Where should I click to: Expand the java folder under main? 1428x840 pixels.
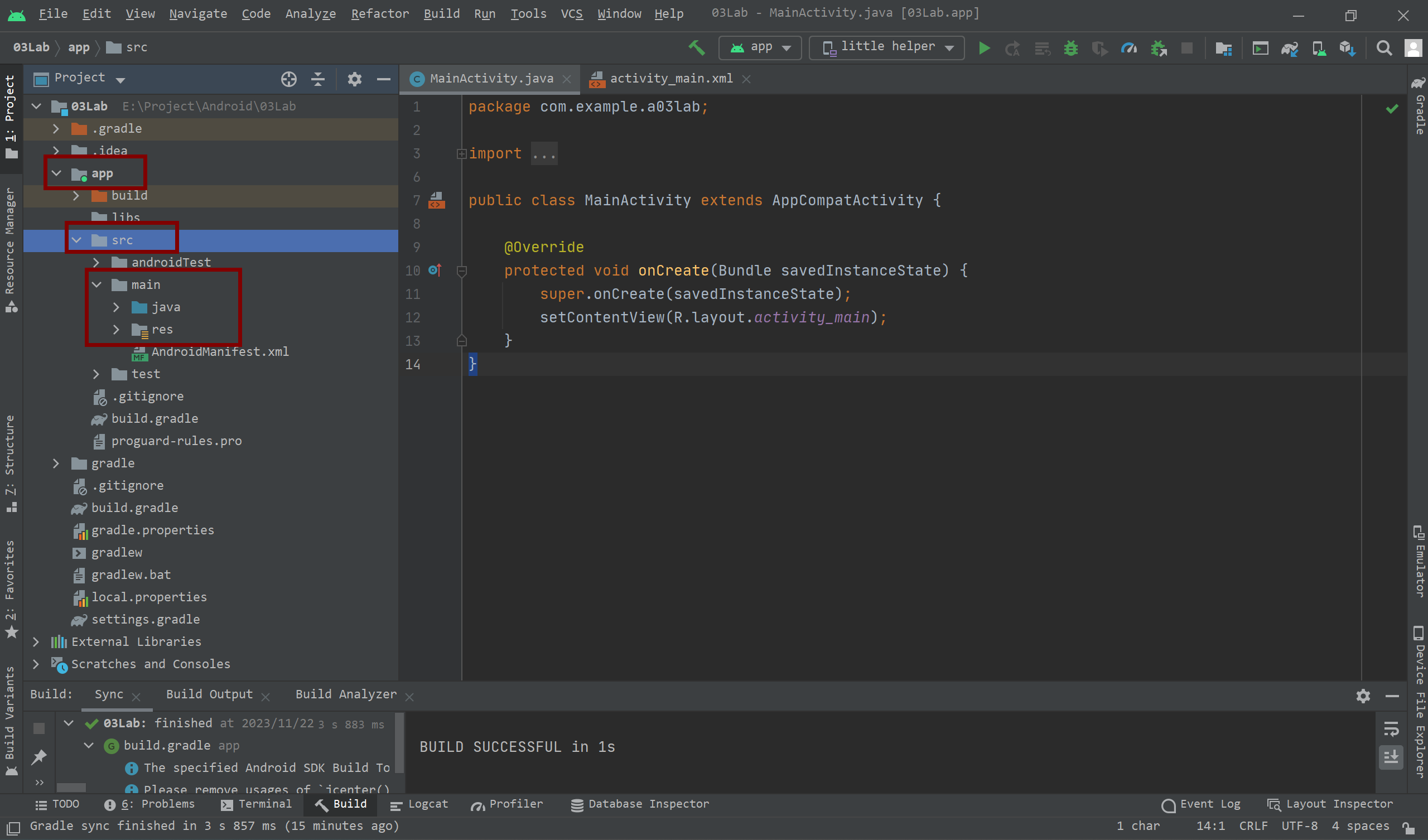coord(116,307)
